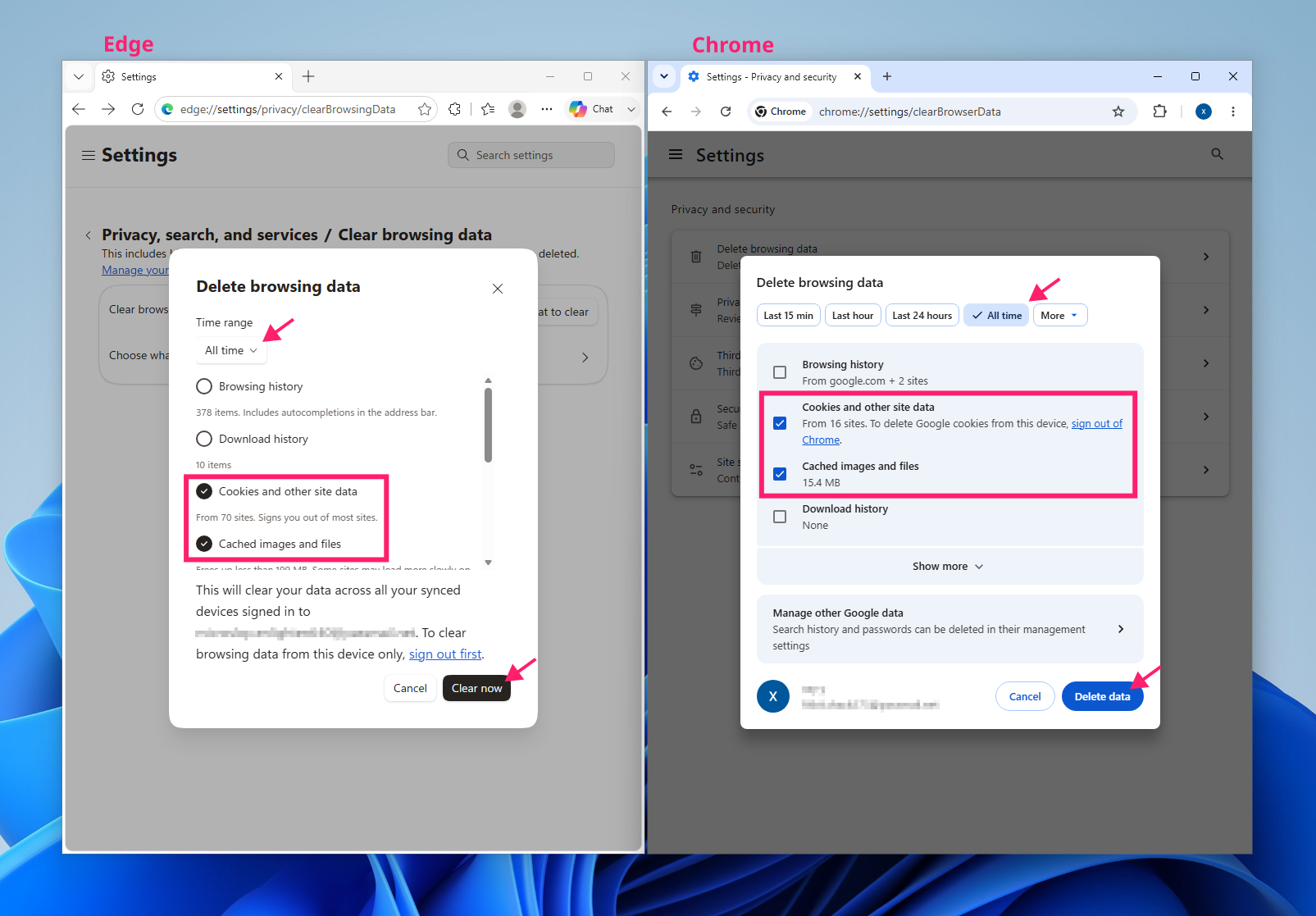This screenshot has width=1316, height=916.
Task: Open More time range dropdown
Action: [1060, 316]
